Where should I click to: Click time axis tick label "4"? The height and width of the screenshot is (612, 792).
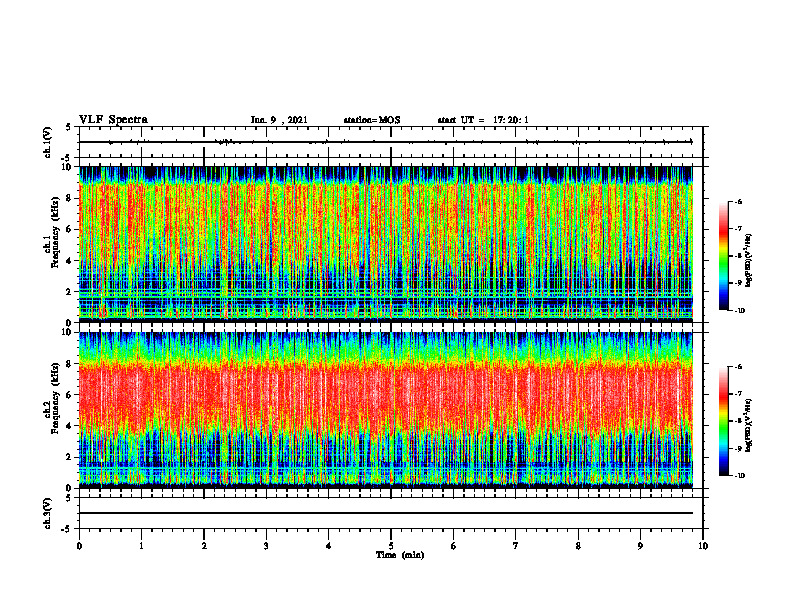tap(329, 546)
